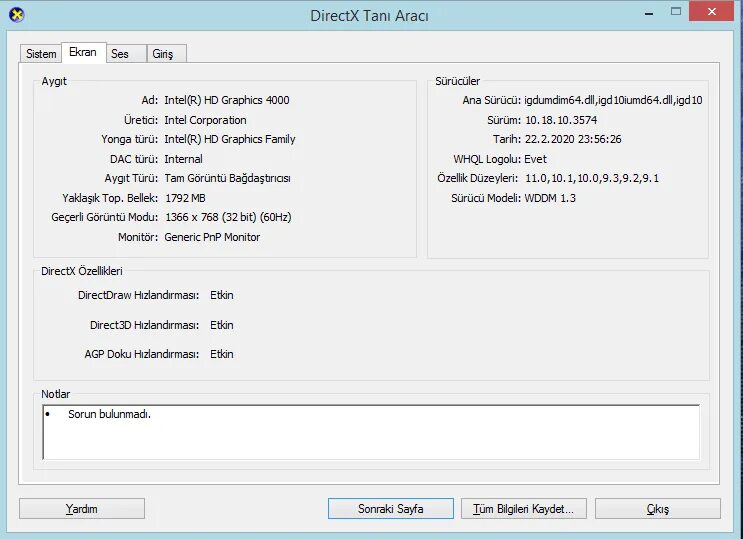Click the Generic PnP Monitor value
Screen dimensions: 743x539
click(212, 237)
